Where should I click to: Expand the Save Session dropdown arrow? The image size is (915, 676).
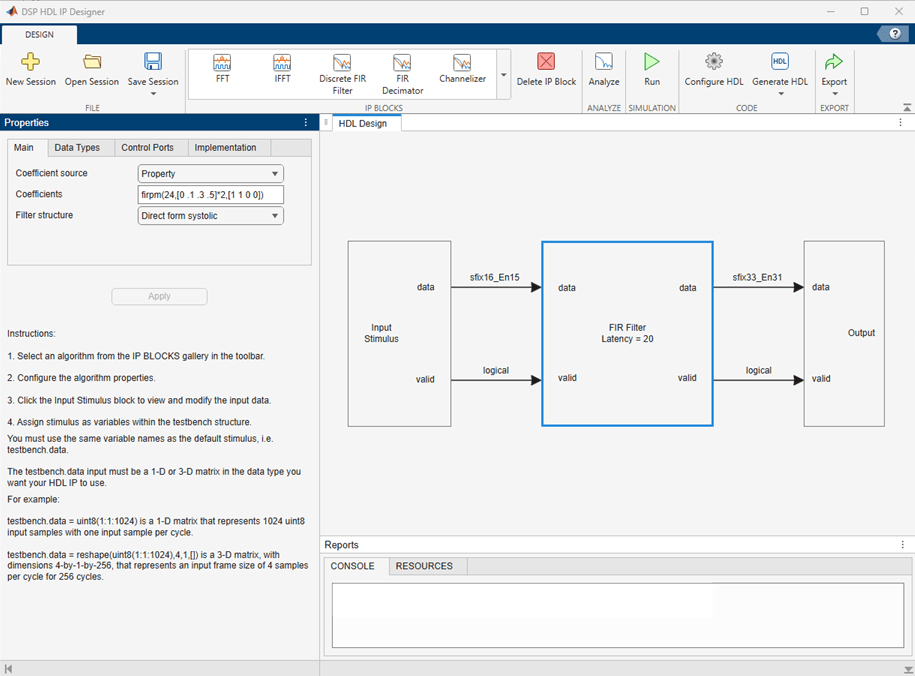pyautogui.click(x=153, y=93)
